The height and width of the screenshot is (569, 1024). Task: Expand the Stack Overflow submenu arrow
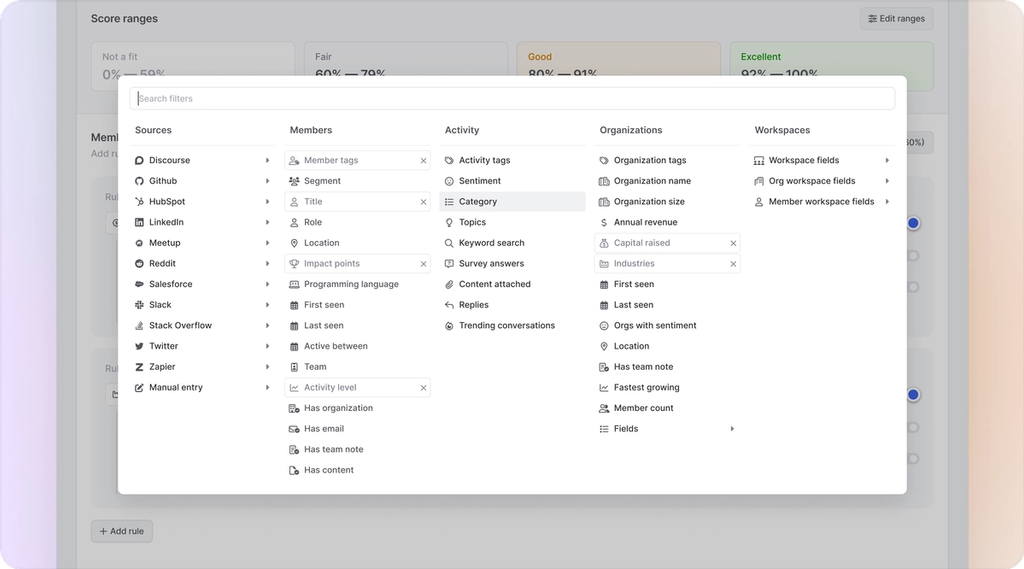click(267, 325)
